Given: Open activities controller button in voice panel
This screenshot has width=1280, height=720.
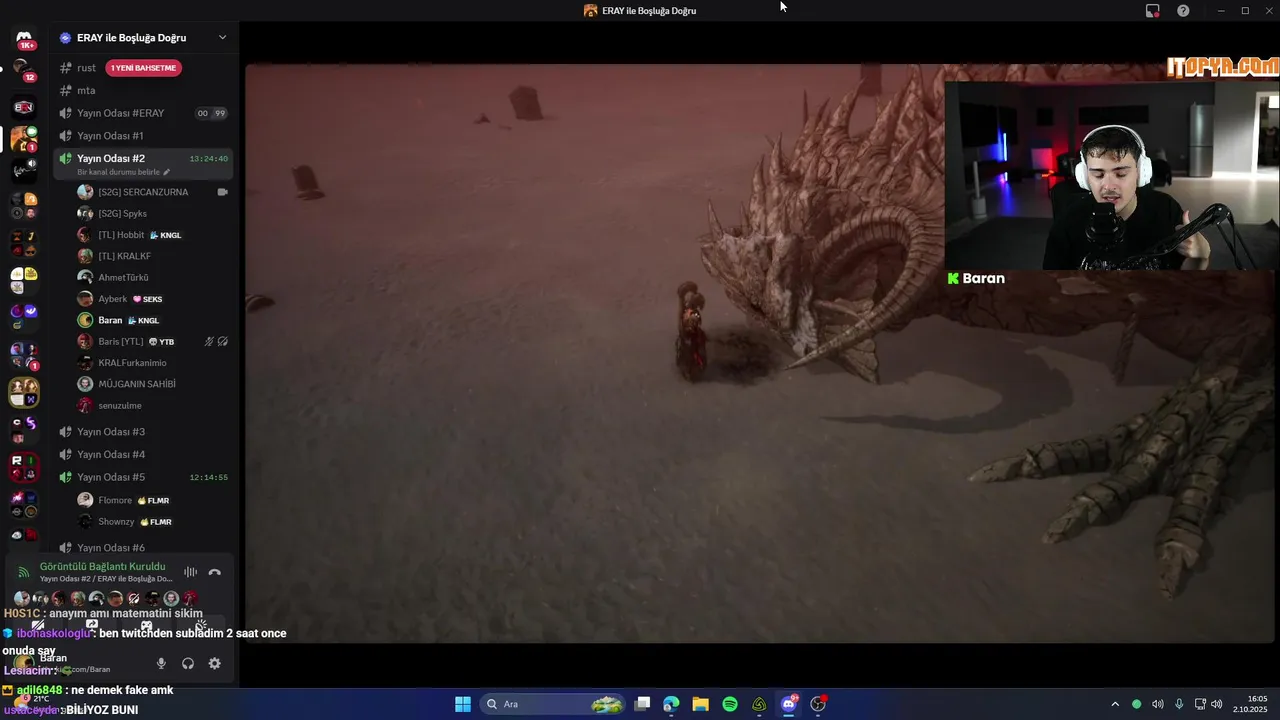Looking at the screenshot, I should (x=146, y=626).
